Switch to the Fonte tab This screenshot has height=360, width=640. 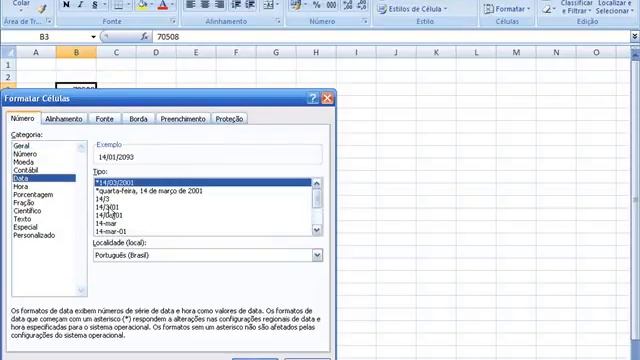tap(104, 119)
